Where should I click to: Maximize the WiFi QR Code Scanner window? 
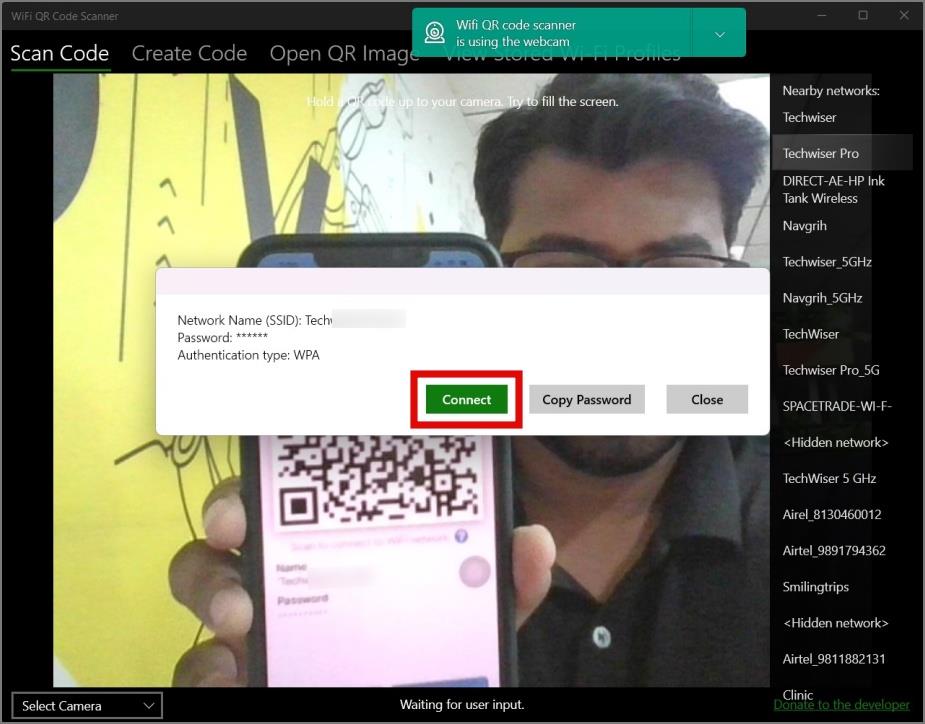[x=863, y=15]
